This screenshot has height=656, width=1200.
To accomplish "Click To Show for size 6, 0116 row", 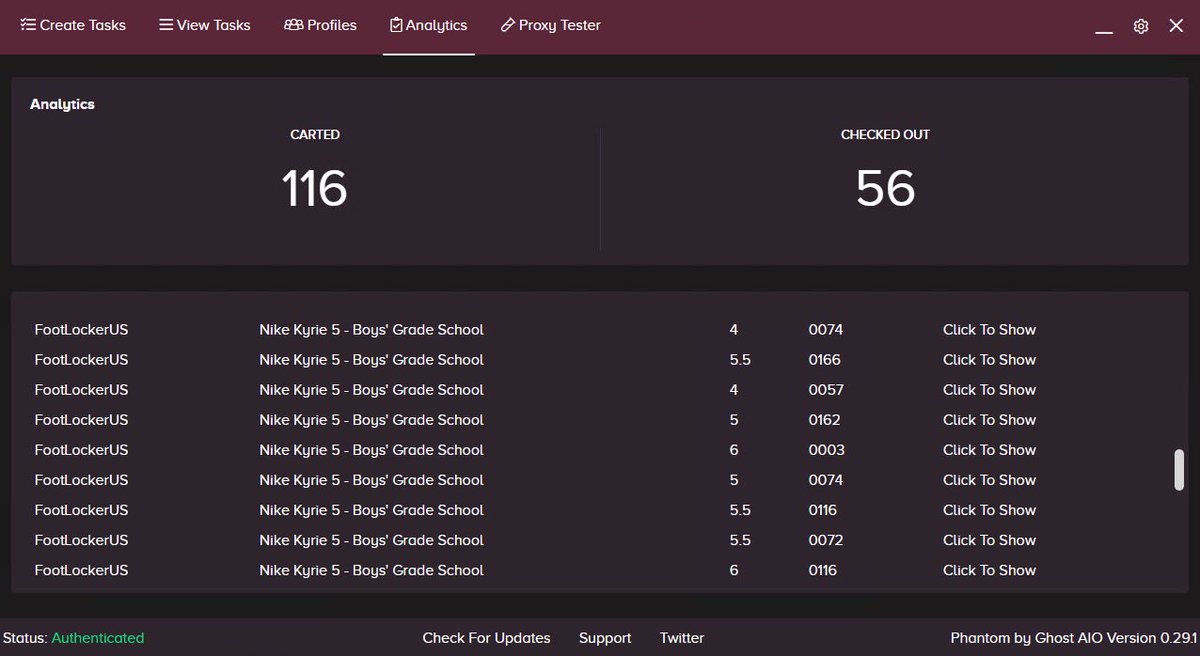I will point(989,570).
